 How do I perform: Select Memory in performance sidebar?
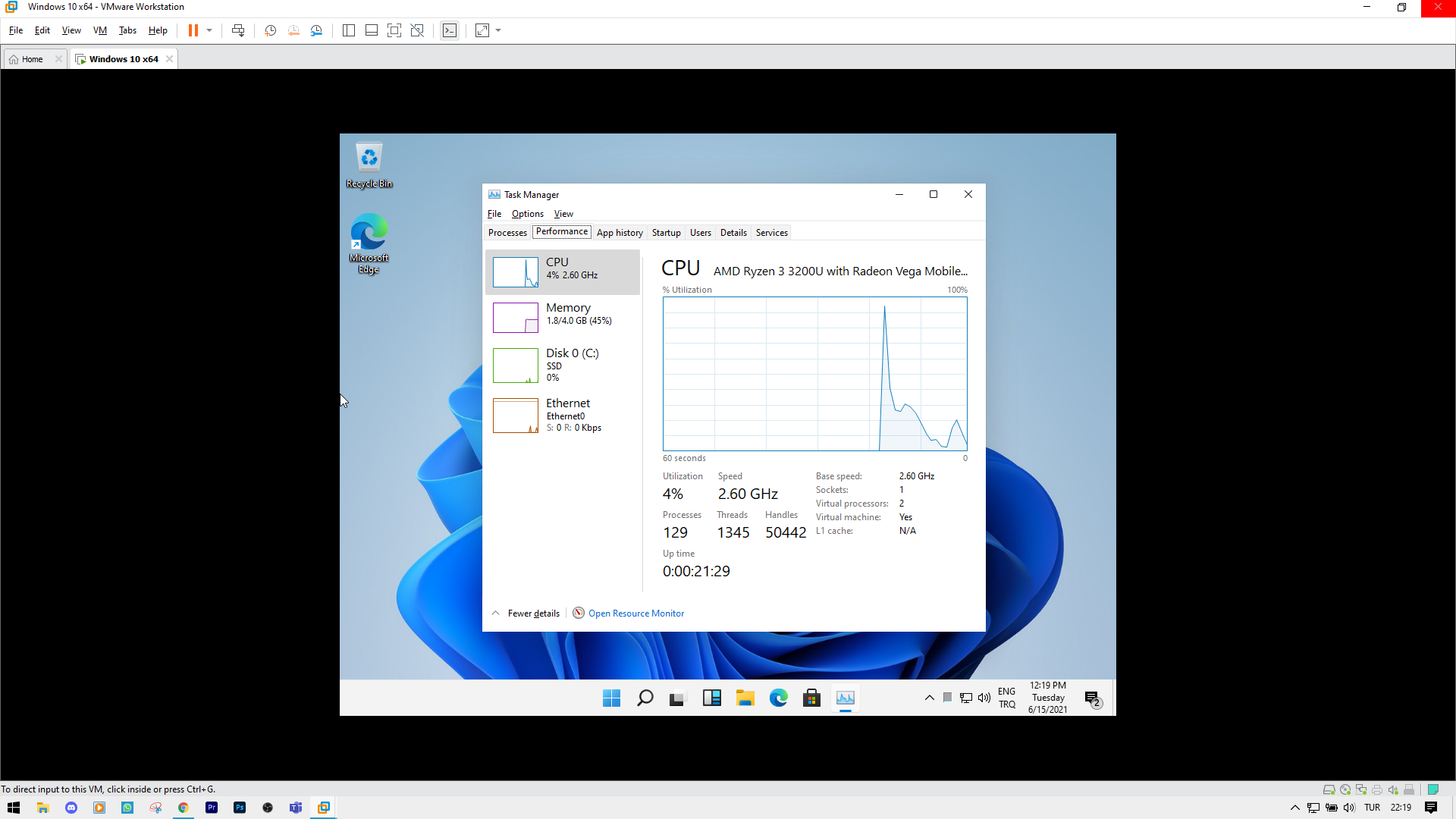(563, 317)
